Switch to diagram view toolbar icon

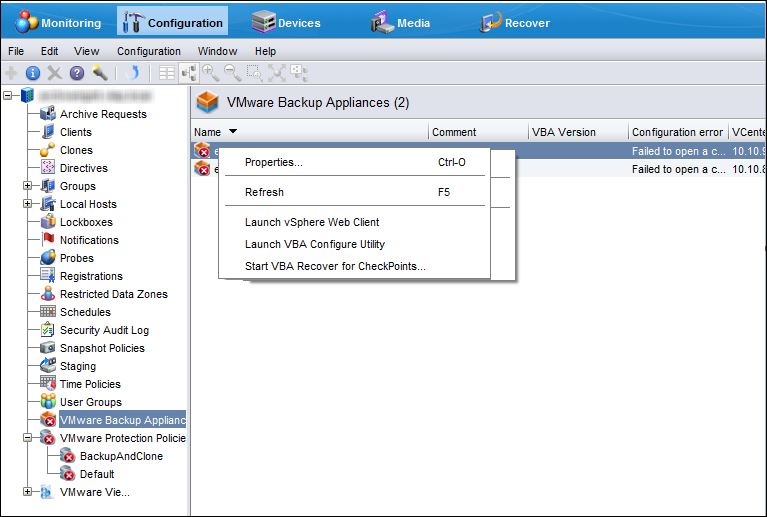coord(189,73)
